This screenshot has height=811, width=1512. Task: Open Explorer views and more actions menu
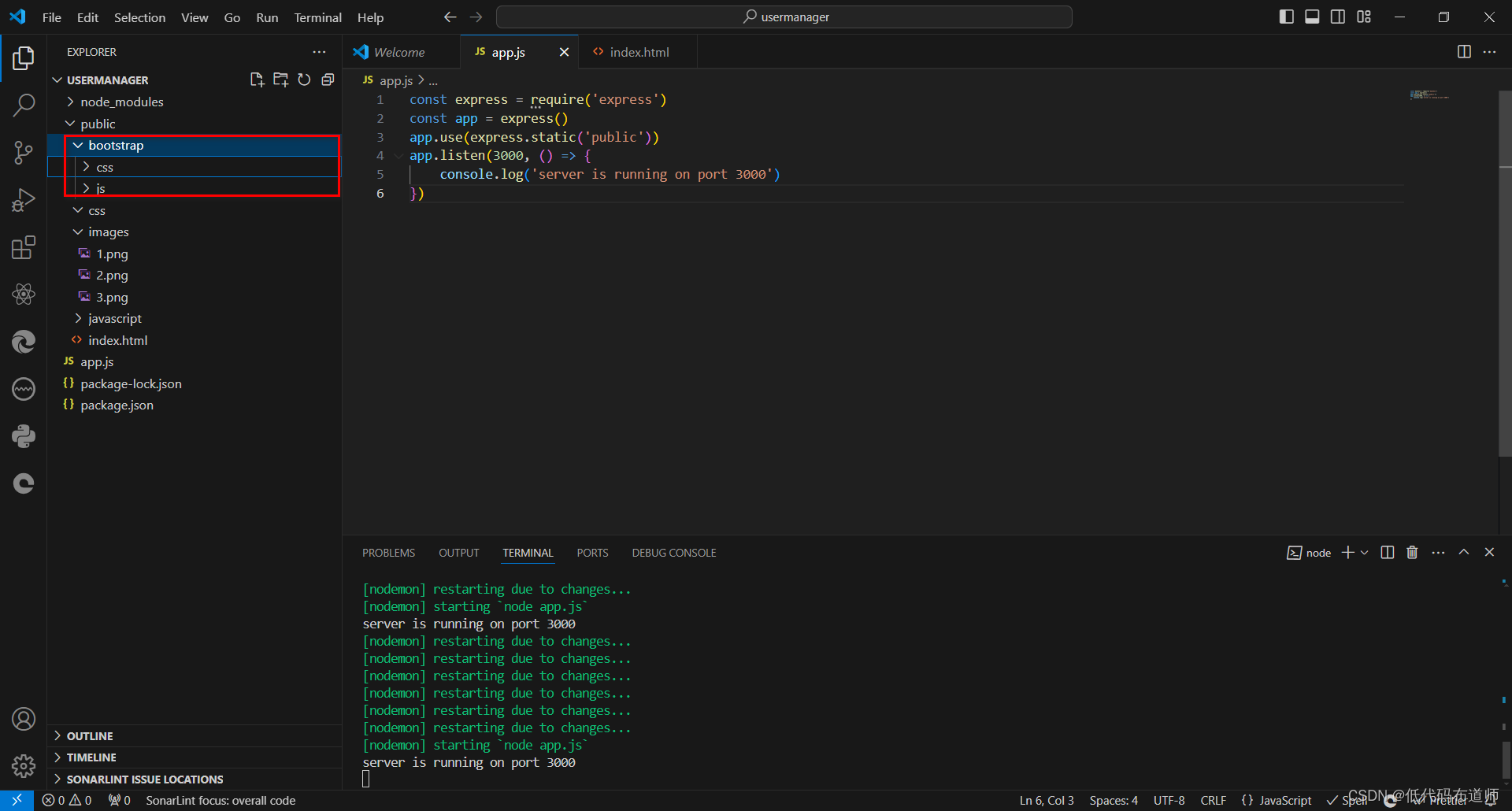point(319,52)
